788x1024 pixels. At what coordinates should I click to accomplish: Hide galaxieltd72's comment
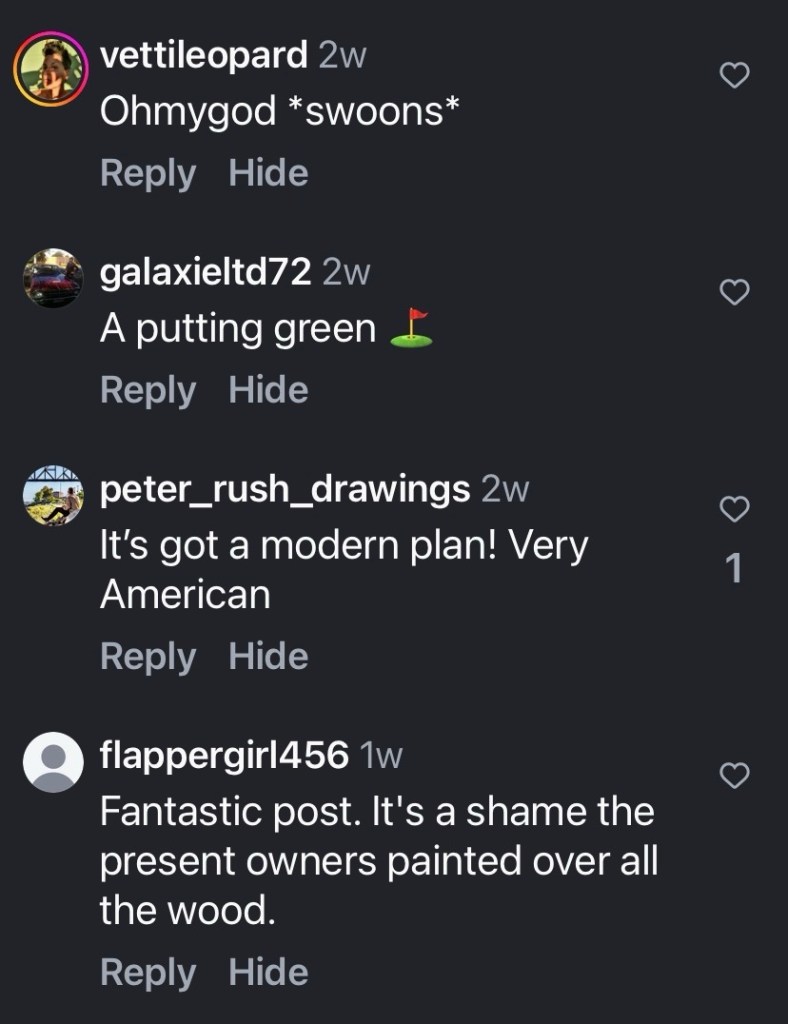[x=268, y=390]
